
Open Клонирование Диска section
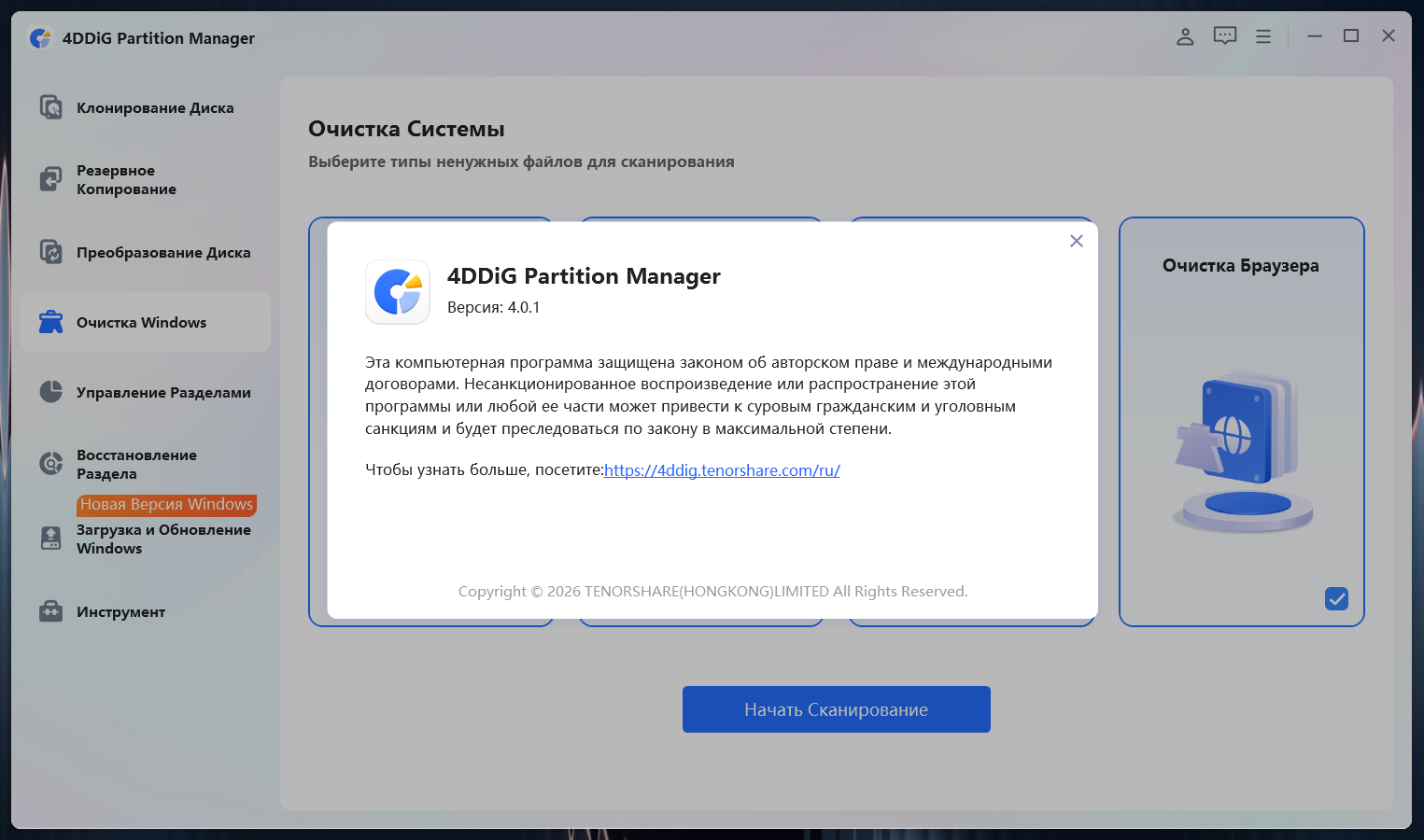(x=146, y=107)
